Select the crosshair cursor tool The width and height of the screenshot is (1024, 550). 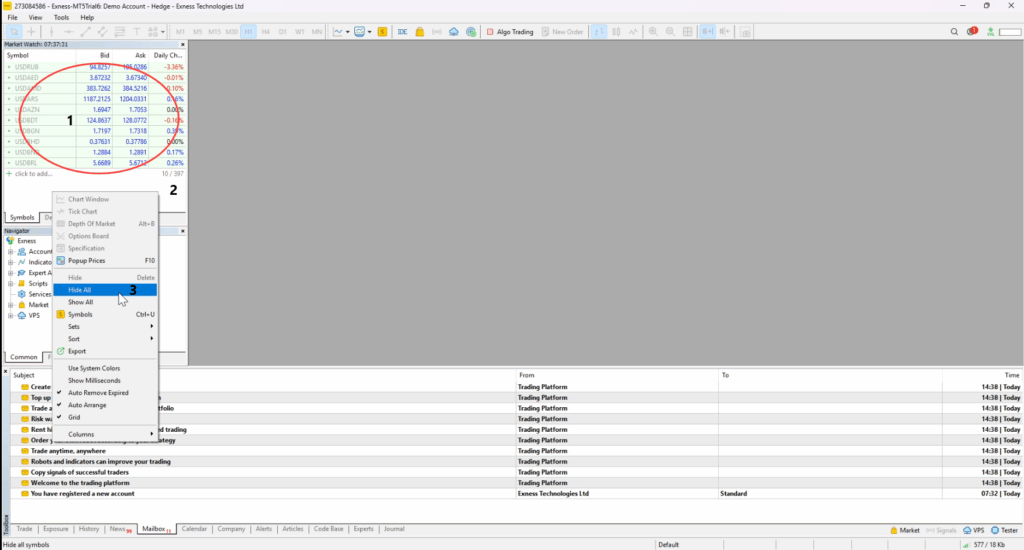32,32
